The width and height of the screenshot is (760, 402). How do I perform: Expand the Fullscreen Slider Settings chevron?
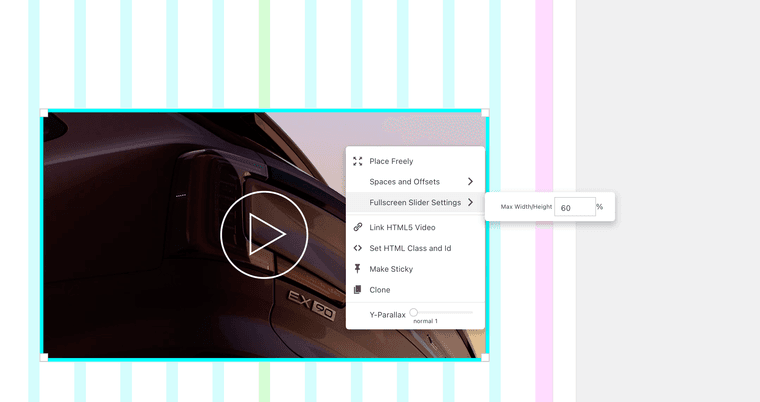(470, 203)
